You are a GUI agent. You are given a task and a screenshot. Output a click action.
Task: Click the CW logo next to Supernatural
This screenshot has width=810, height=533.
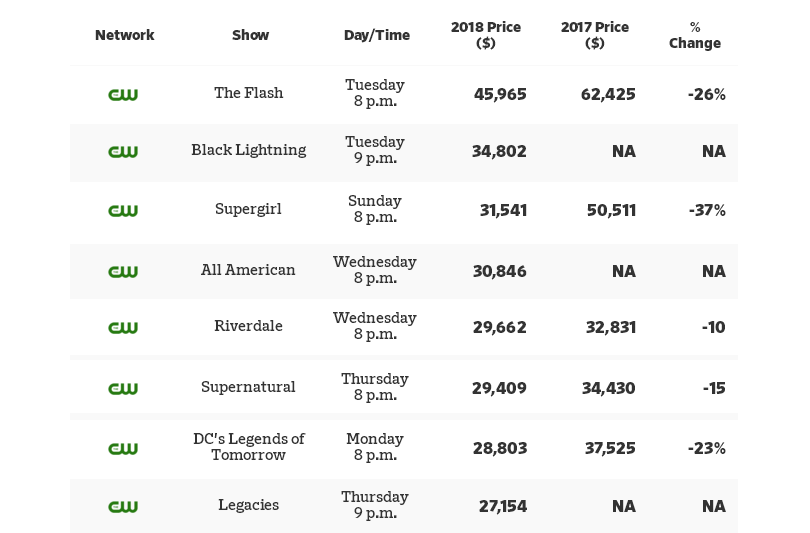pyautogui.click(x=123, y=388)
